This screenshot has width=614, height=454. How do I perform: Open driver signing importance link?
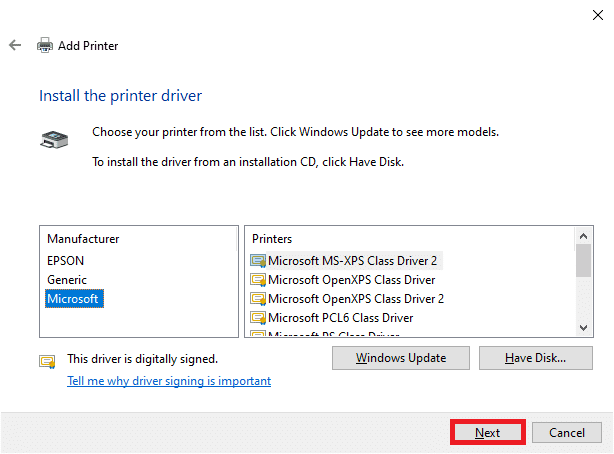pos(169,381)
